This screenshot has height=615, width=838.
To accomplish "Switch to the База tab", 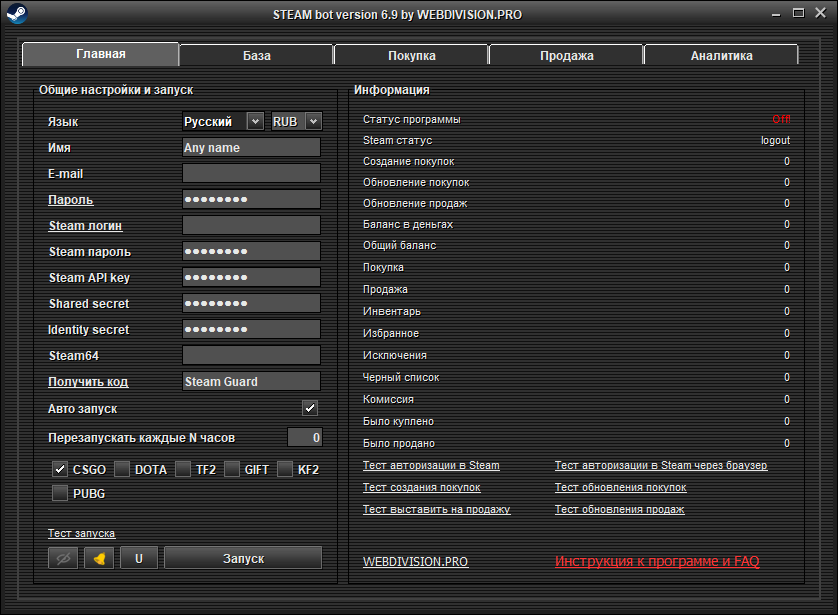I will point(256,55).
